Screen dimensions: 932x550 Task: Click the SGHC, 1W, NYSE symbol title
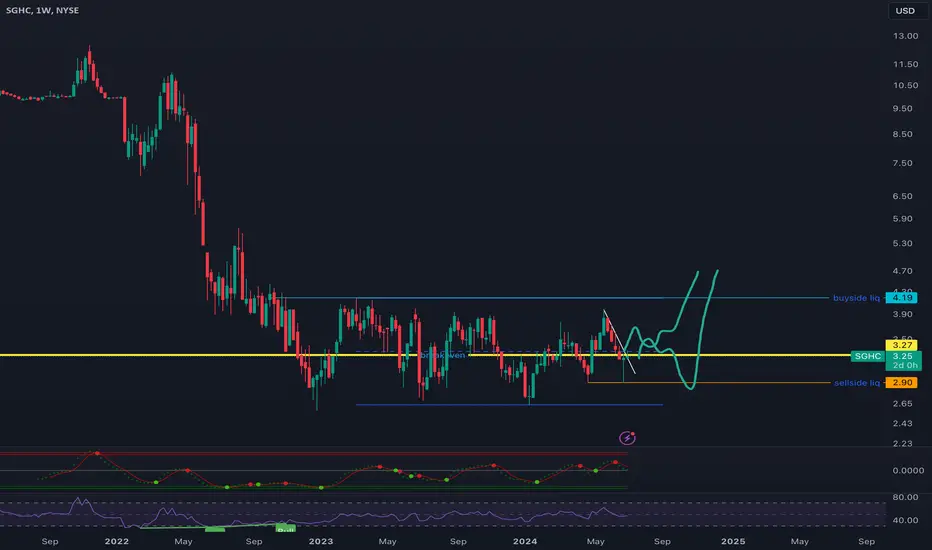[42, 10]
